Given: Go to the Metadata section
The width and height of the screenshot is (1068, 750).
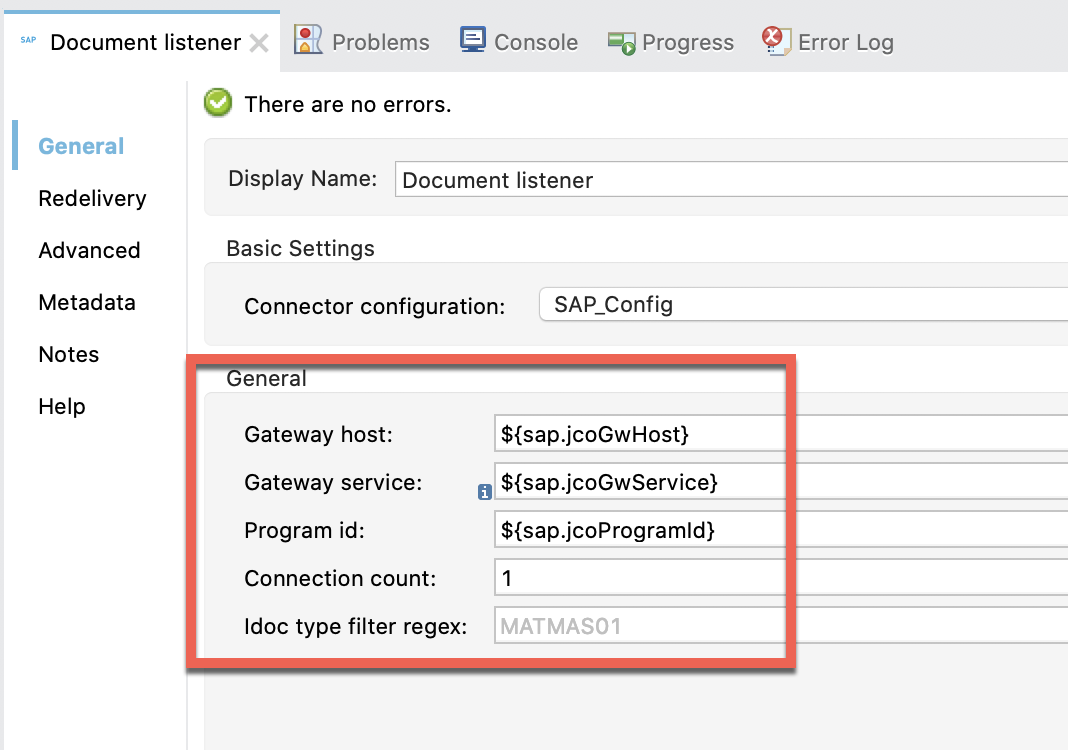Looking at the screenshot, I should click(x=87, y=302).
